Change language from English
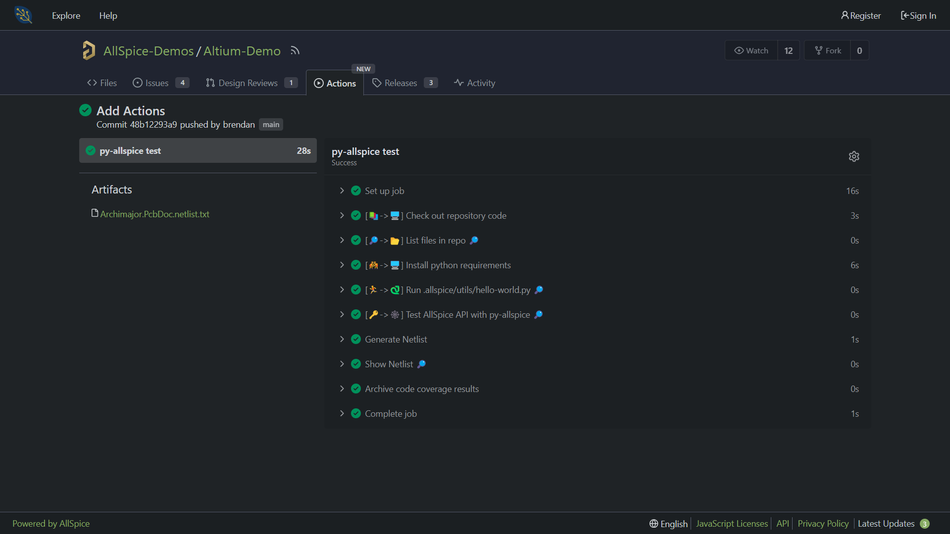The height and width of the screenshot is (534, 950). 668,524
